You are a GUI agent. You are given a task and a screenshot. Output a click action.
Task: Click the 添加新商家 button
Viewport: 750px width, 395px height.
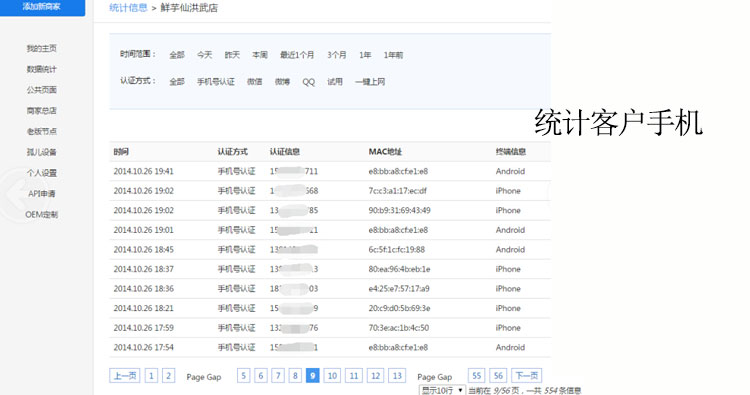coord(42,7)
